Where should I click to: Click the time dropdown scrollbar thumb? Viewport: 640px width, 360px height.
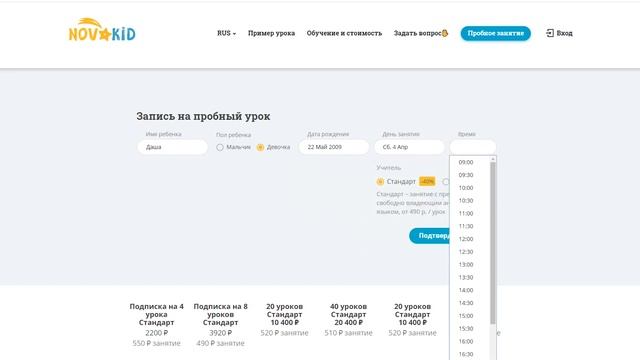click(493, 243)
